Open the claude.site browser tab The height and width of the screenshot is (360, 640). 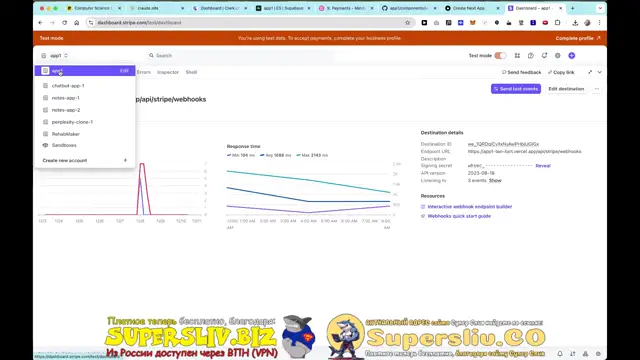tap(156, 8)
